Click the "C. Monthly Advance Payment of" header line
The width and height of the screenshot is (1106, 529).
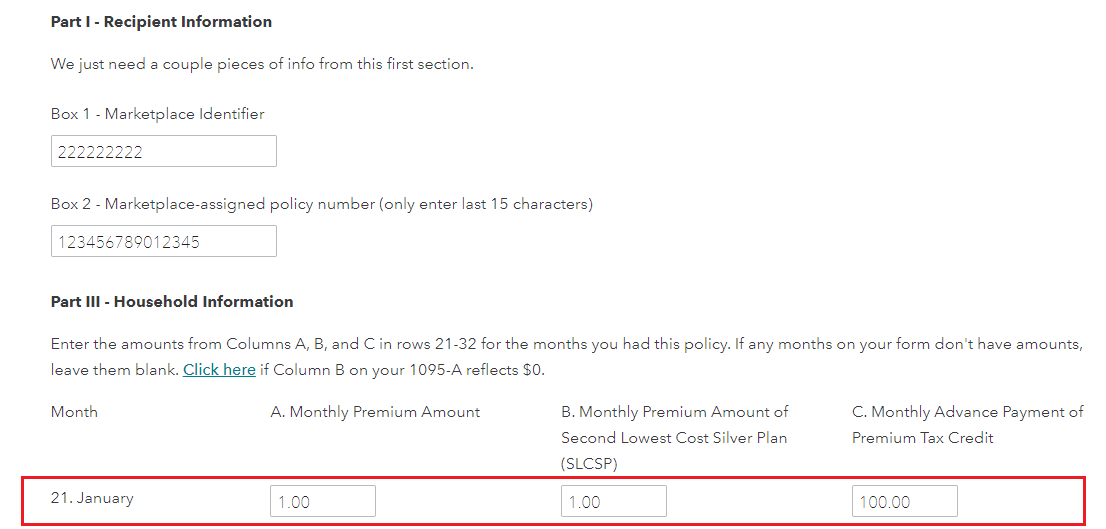967,412
